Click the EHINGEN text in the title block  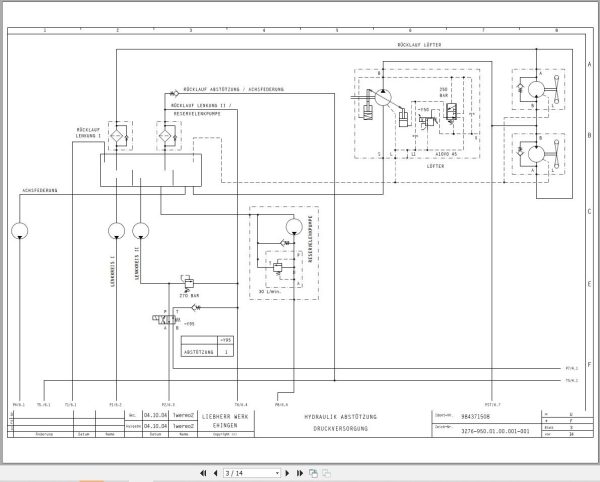(225, 425)
